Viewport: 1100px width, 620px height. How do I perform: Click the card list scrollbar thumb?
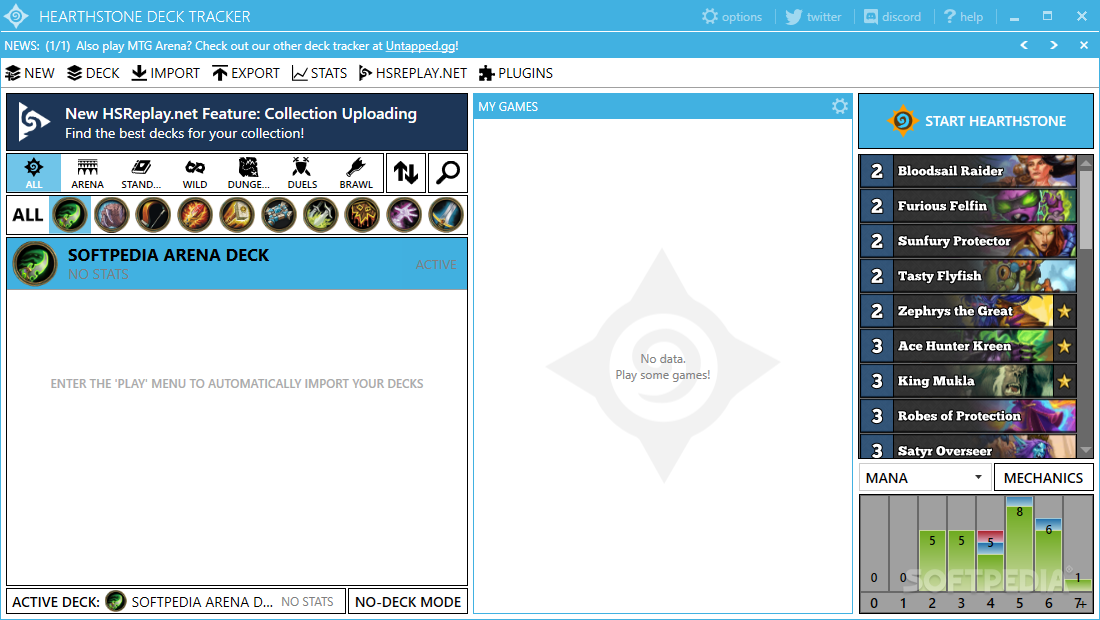(1086, 209)
